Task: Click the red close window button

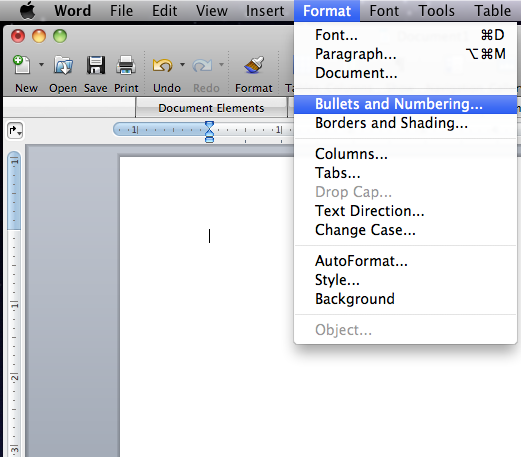Action: 18,36
